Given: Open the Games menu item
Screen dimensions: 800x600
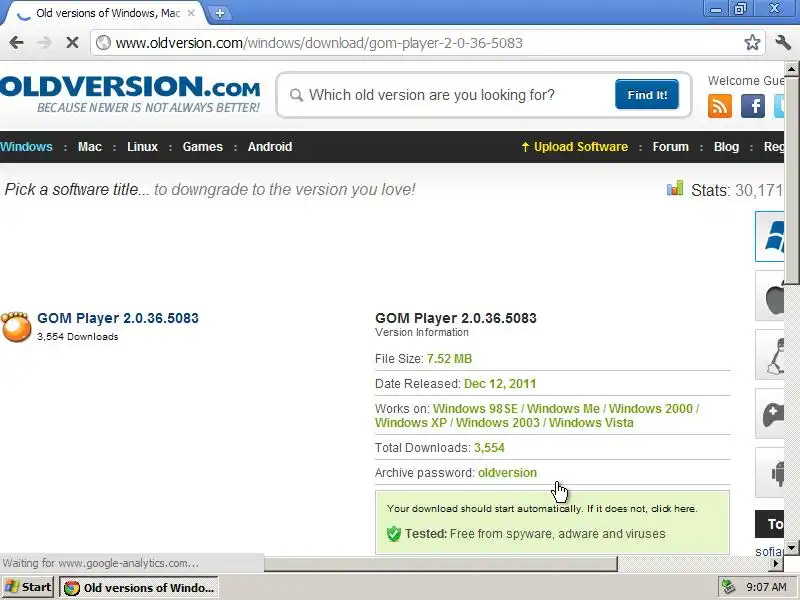Looking at the screenshot, I should 203,147.
